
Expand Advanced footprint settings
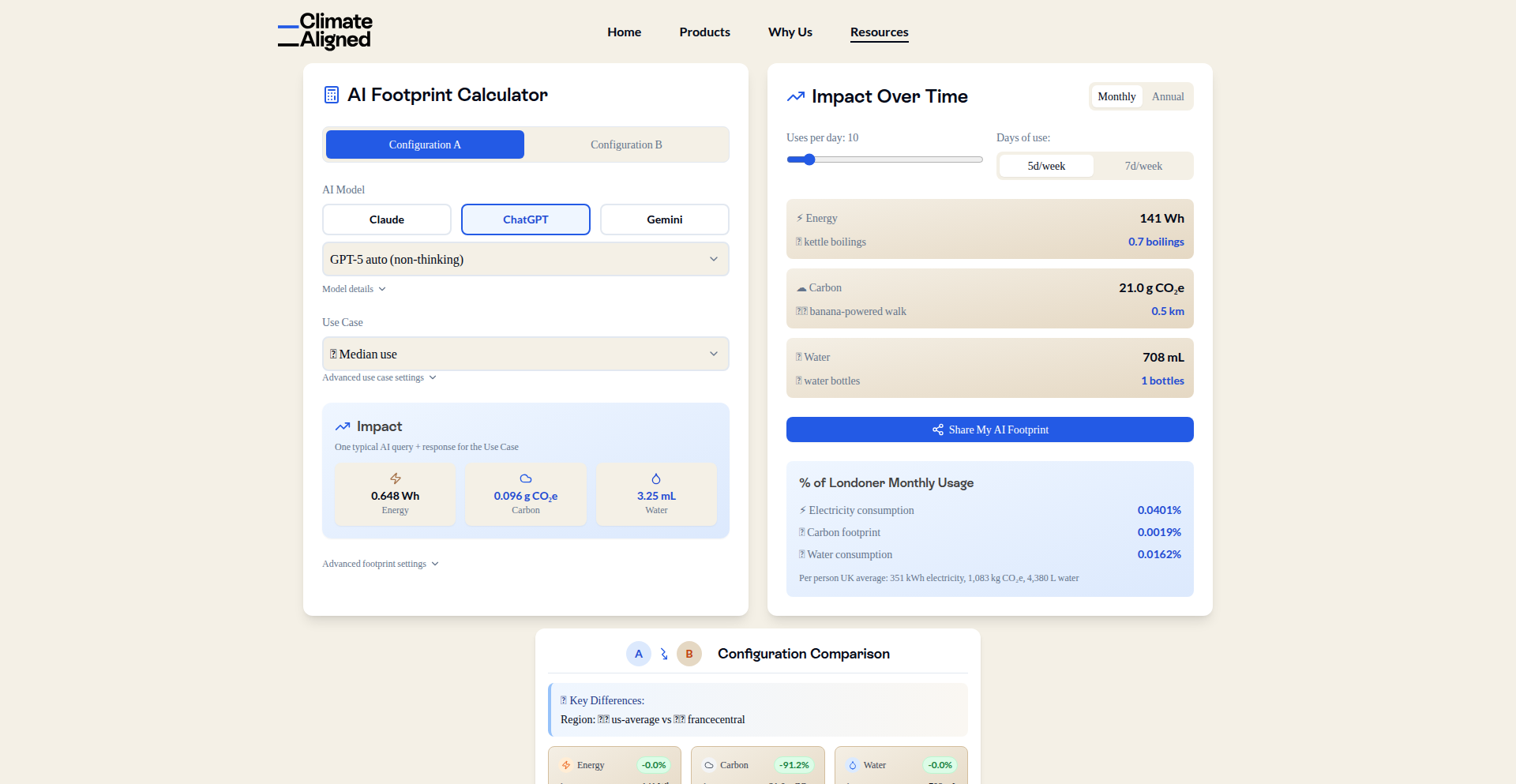click(x=381, y=564)
